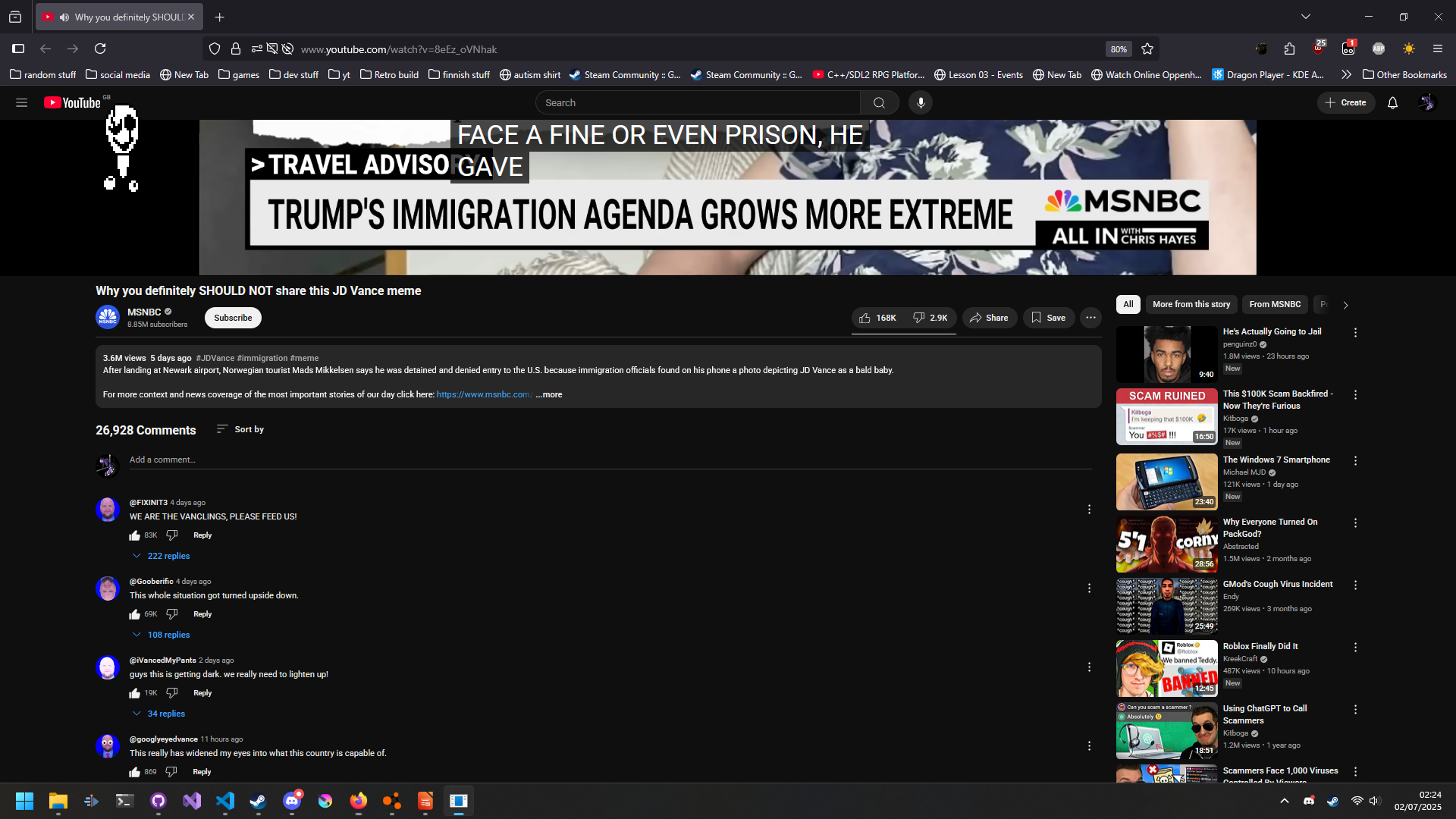1456x819 pixels.
Task: Open the browser sidebar toggle
Action: tap(18, 49)
